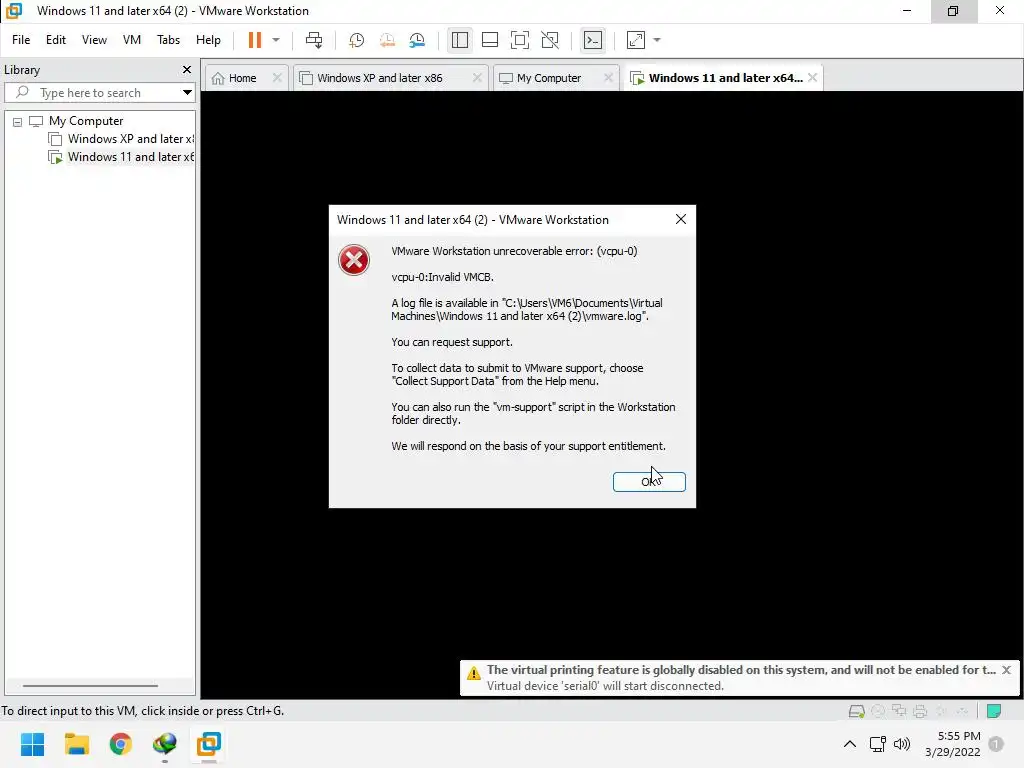
Task: Enter full screen mode icon
Action: tap(520, 40)
